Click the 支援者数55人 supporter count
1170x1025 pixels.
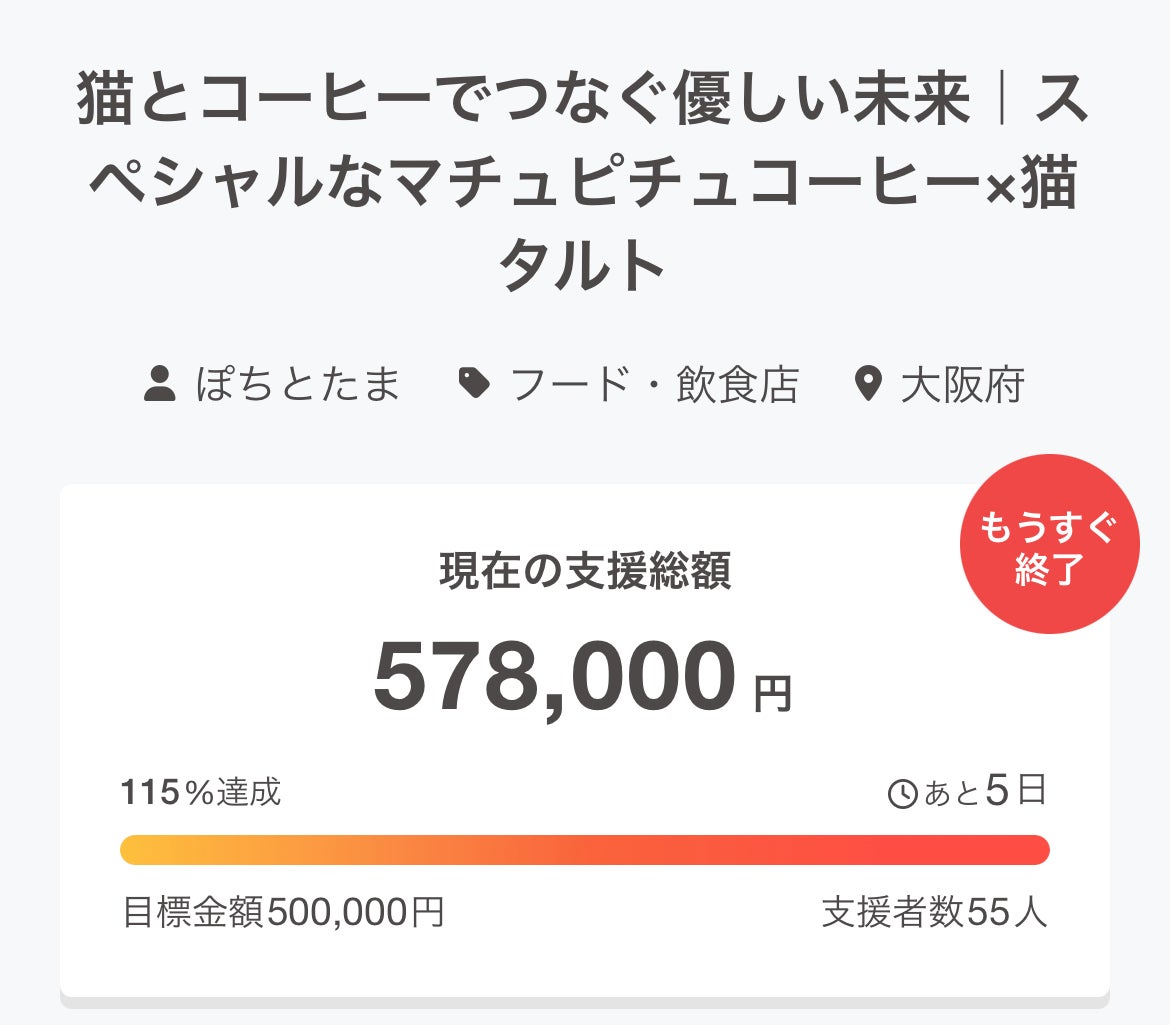[x=935, y=912]
